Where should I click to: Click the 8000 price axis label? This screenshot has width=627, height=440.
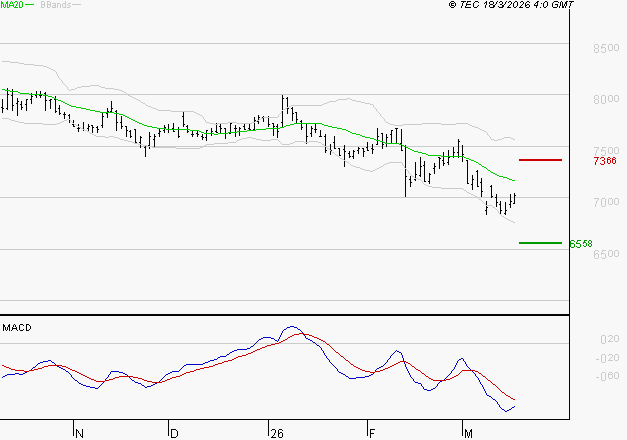(x=606, y=99)
